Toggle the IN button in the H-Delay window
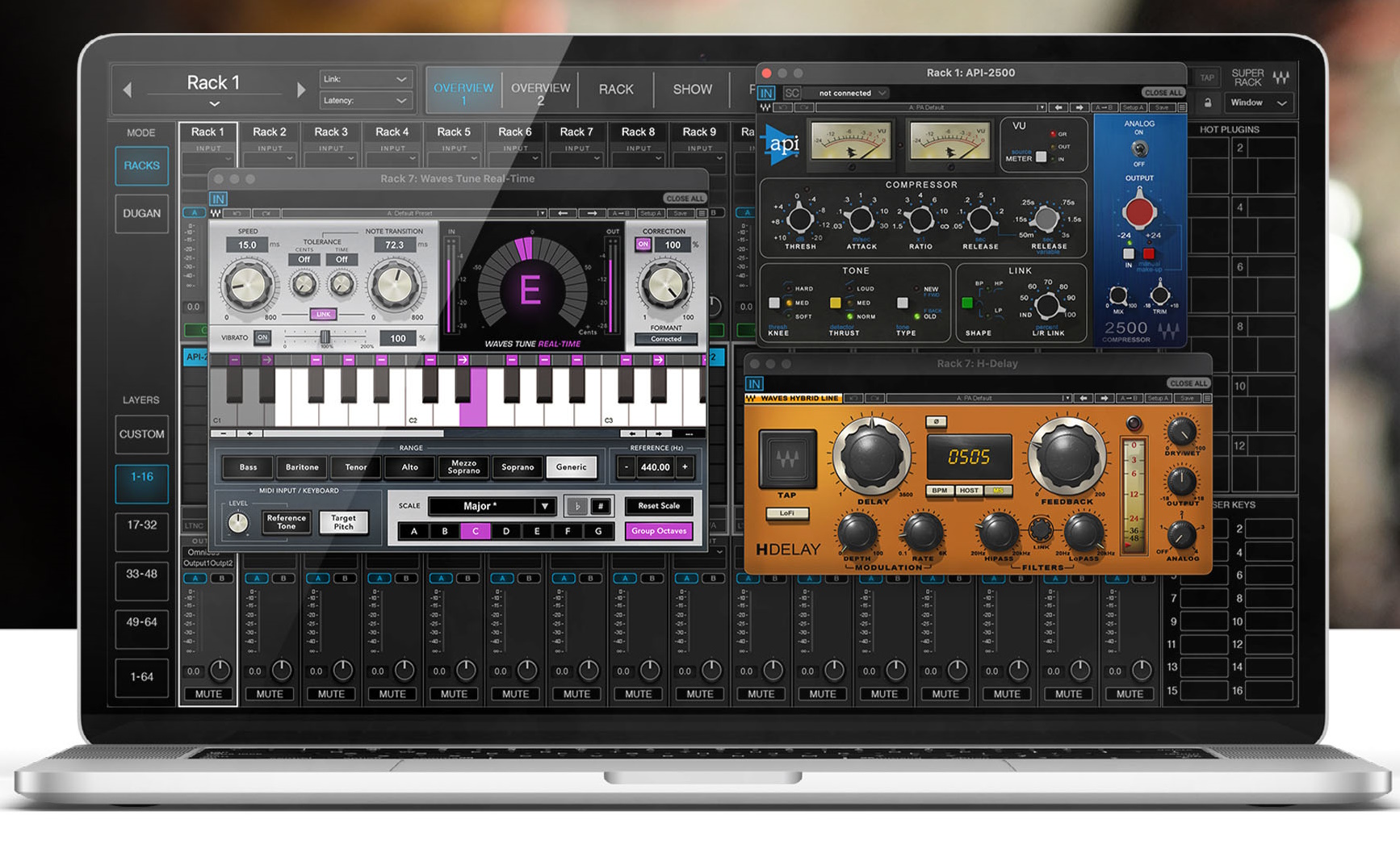This screenshot has width=1400, height=849. click(754, 384)
